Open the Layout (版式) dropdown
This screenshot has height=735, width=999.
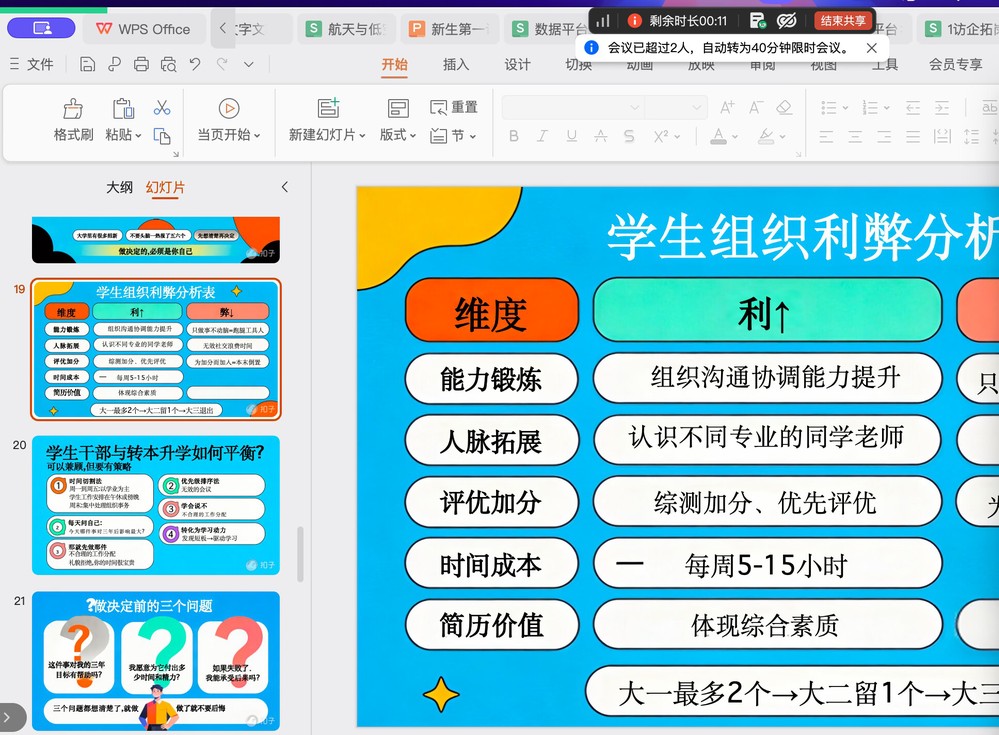click(398, 134)
